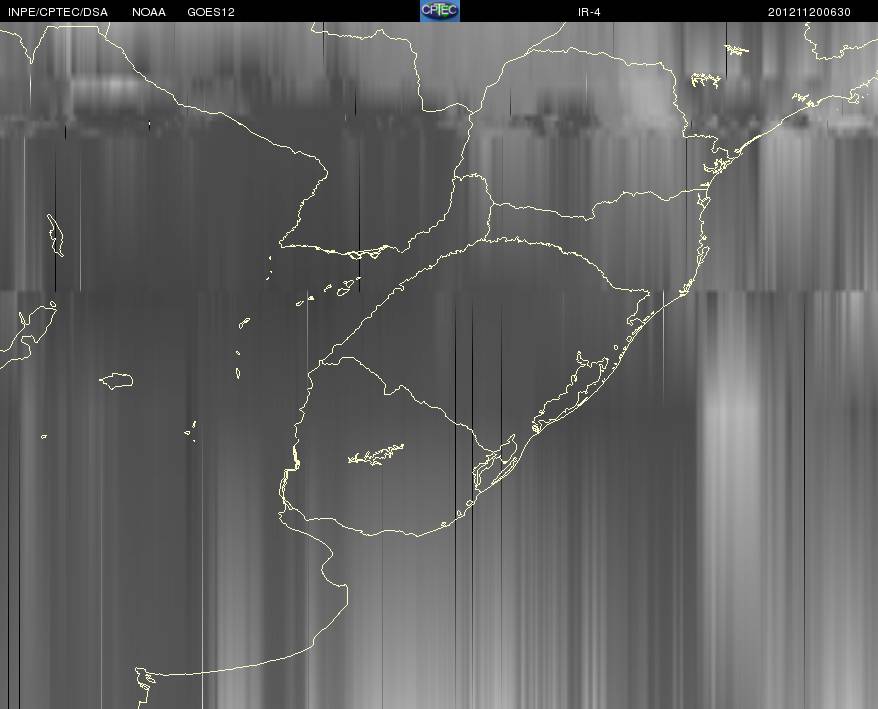The image size is (878, 709).
Task: Click the NOAA label in header
Action: pos(149,12)
